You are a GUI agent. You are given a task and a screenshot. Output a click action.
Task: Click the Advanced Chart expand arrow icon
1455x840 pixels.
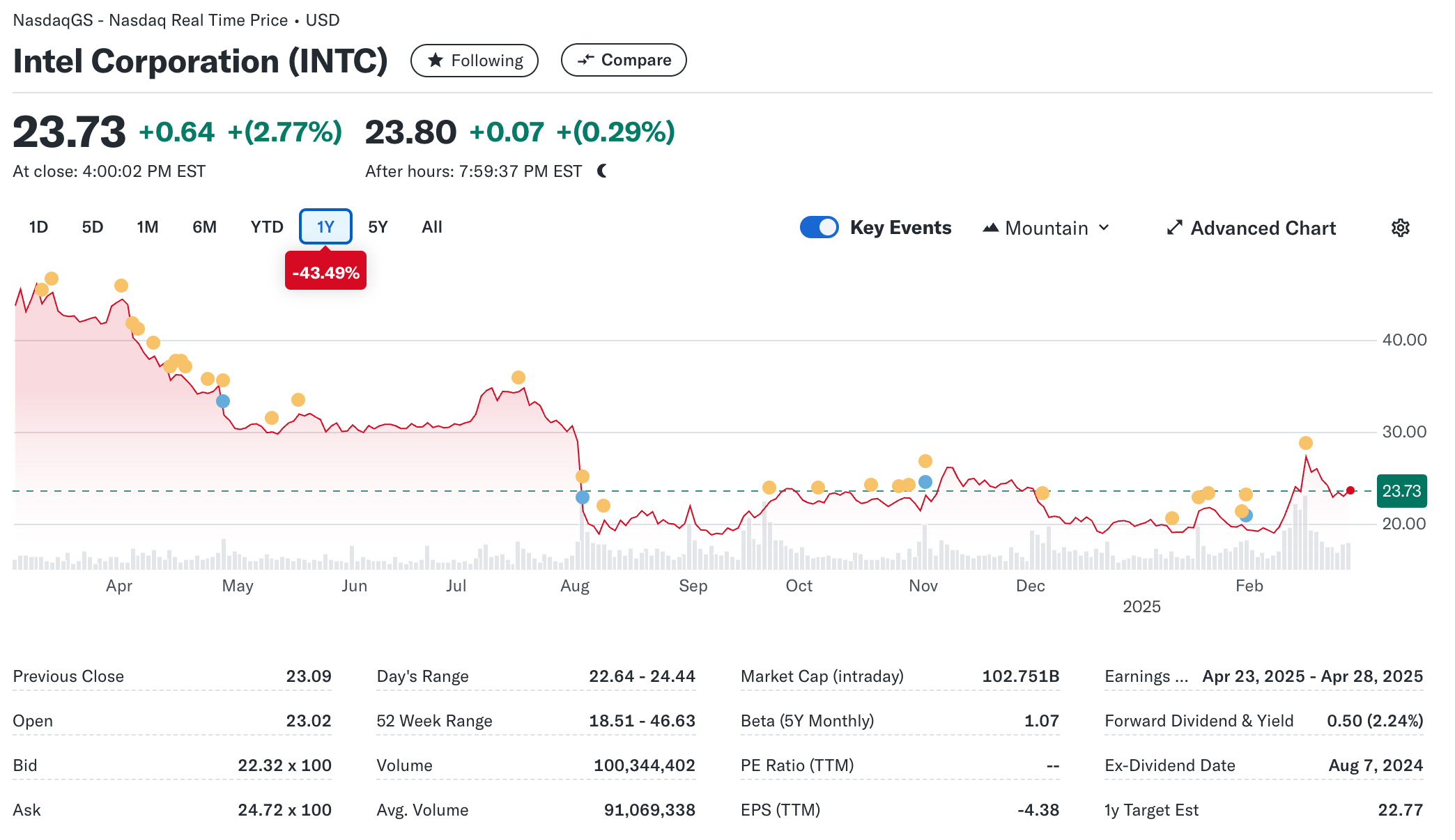(1174, 228)
